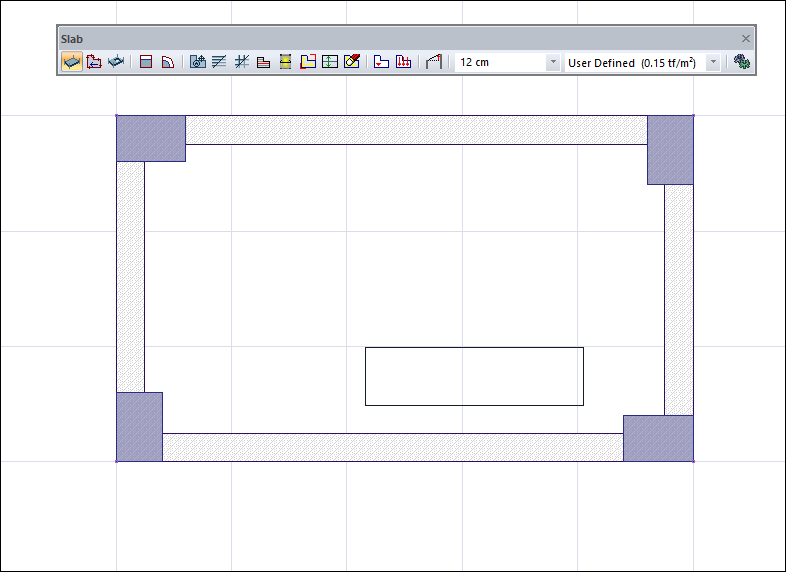Select the highlighted Slab drawing tool
The height and width of the screenshot is (572, 786).
71,62
